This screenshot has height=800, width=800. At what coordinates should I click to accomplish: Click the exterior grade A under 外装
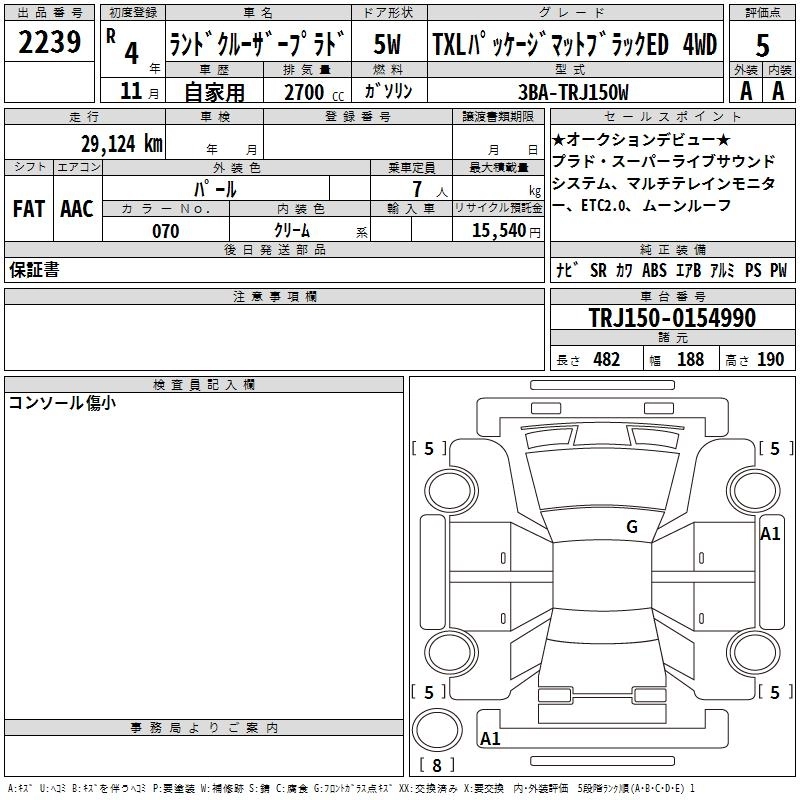[746, 91]
